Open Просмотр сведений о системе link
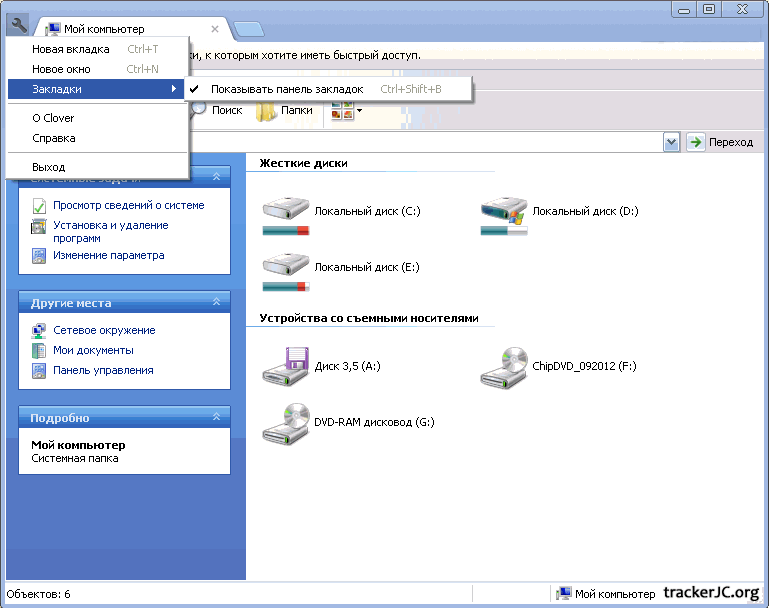This screenshot has height=608, width=769. (128, 205)
